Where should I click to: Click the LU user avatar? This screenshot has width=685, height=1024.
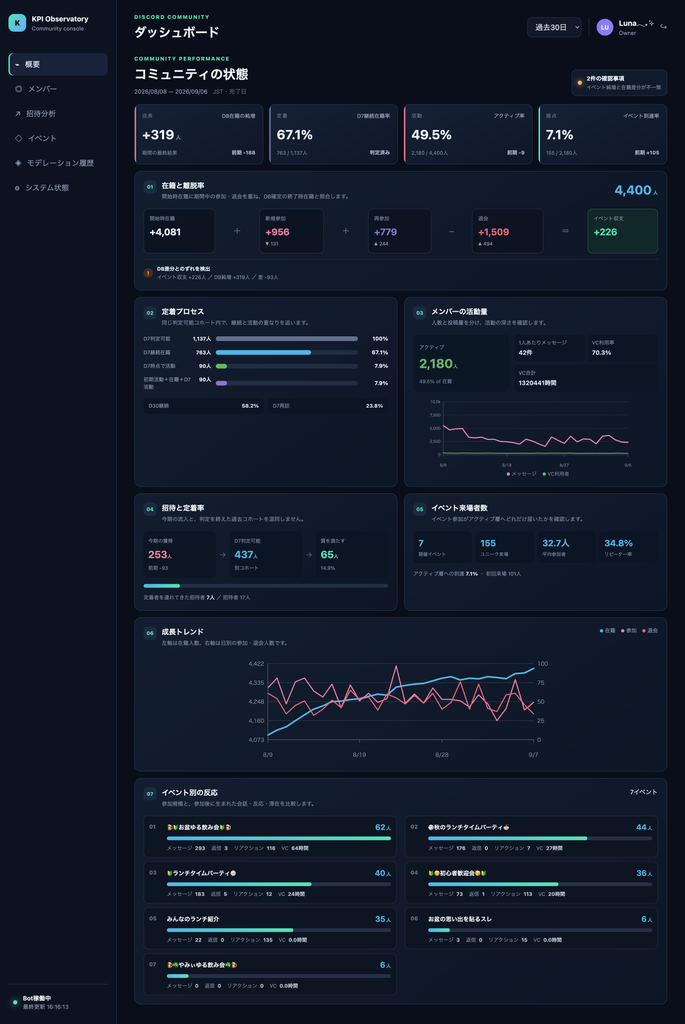tap(605, 27)
